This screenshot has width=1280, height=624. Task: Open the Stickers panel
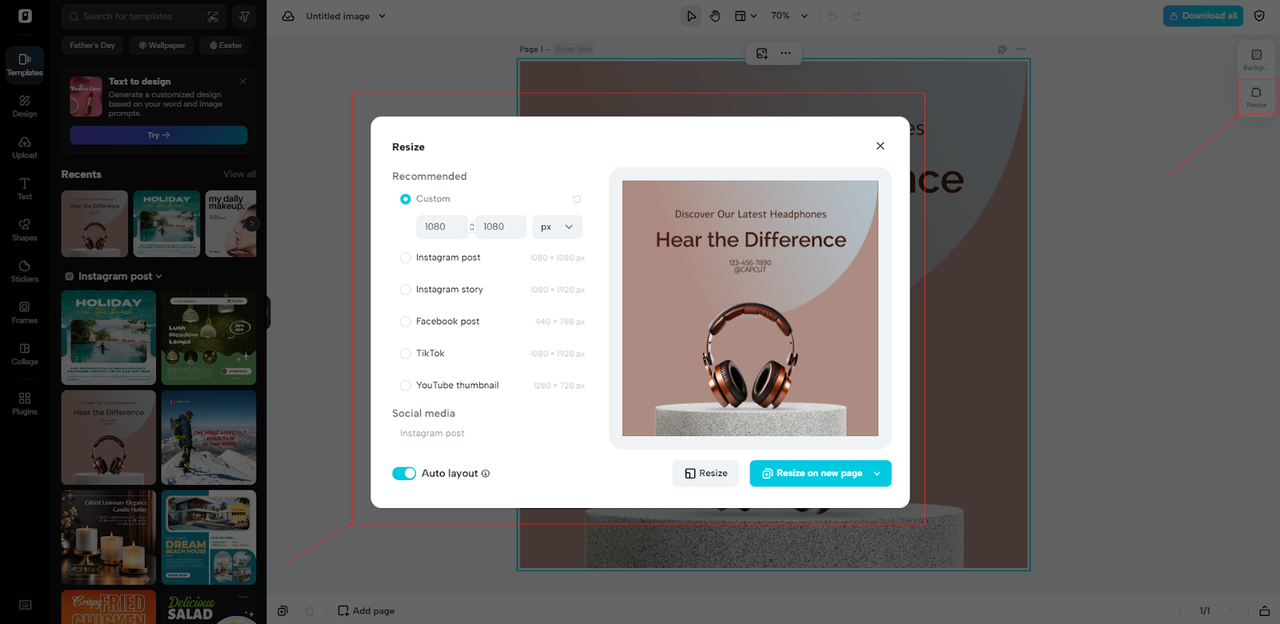pos(23,272)
